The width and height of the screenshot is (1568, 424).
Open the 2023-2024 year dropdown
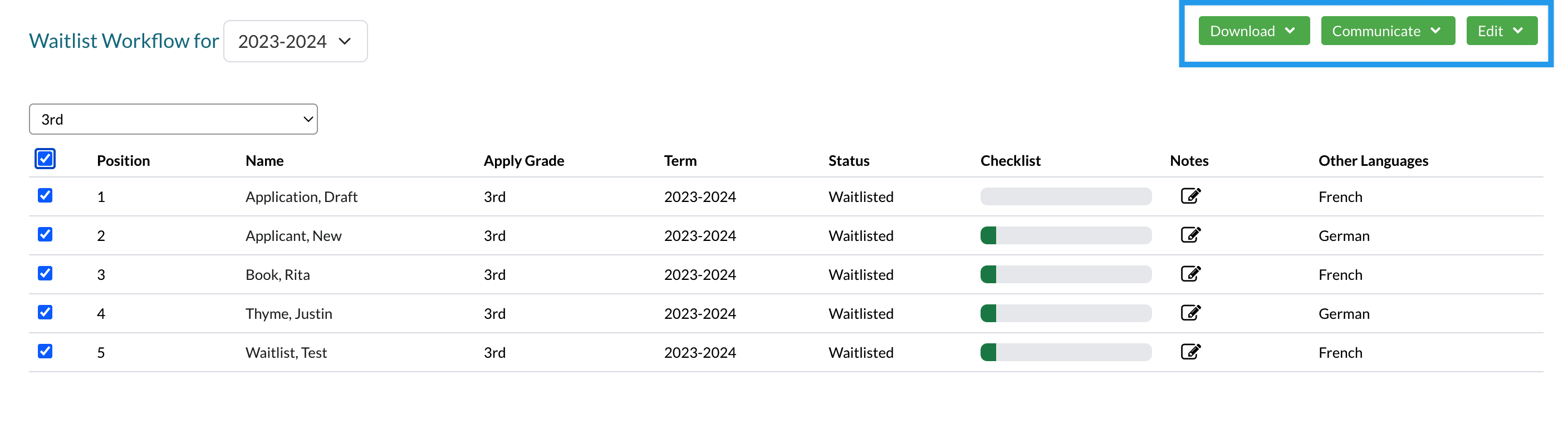coord(295,41)
